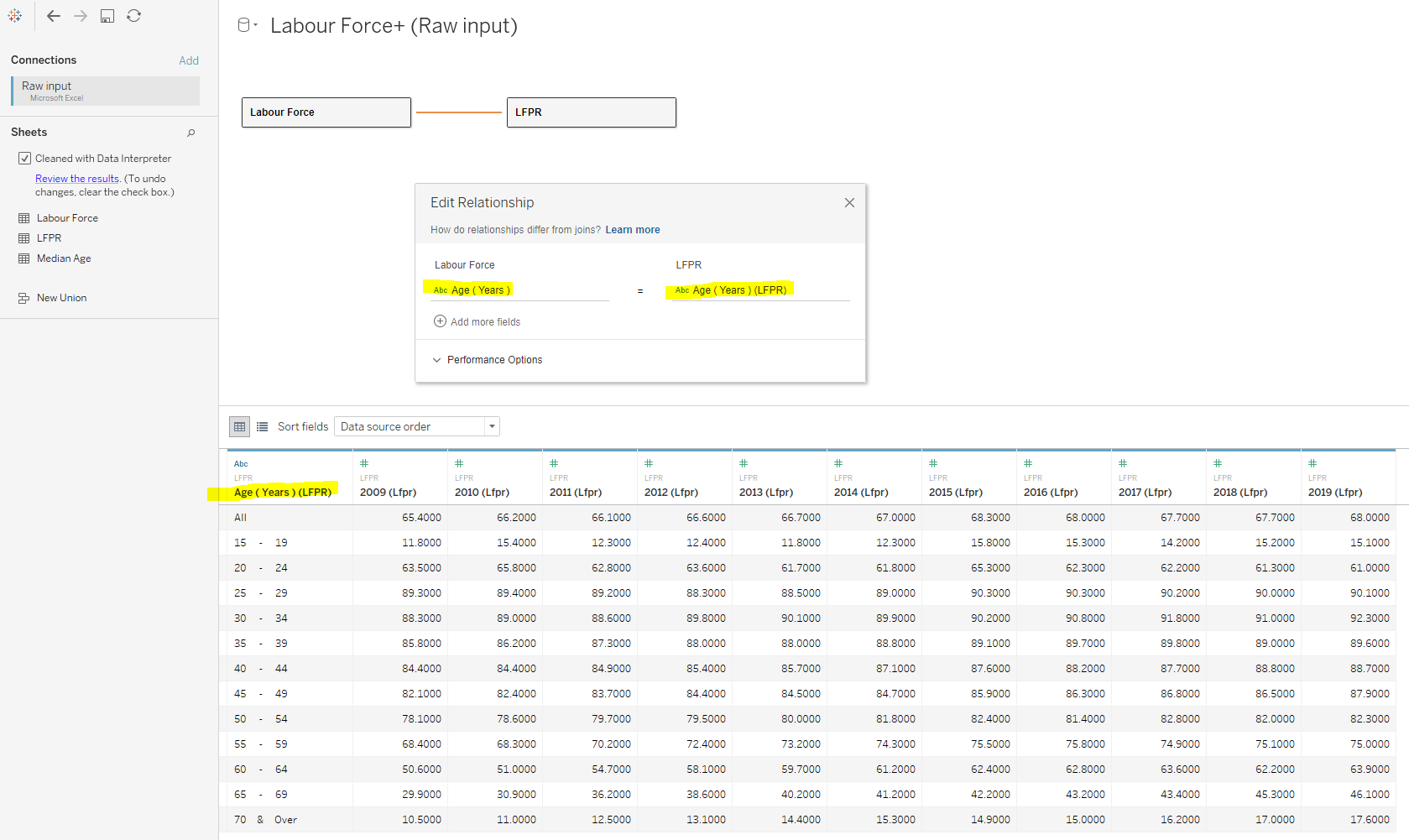Click the Tableau logo icon
Viewport: 1409px width, 840px height.
tap(14, 15)
